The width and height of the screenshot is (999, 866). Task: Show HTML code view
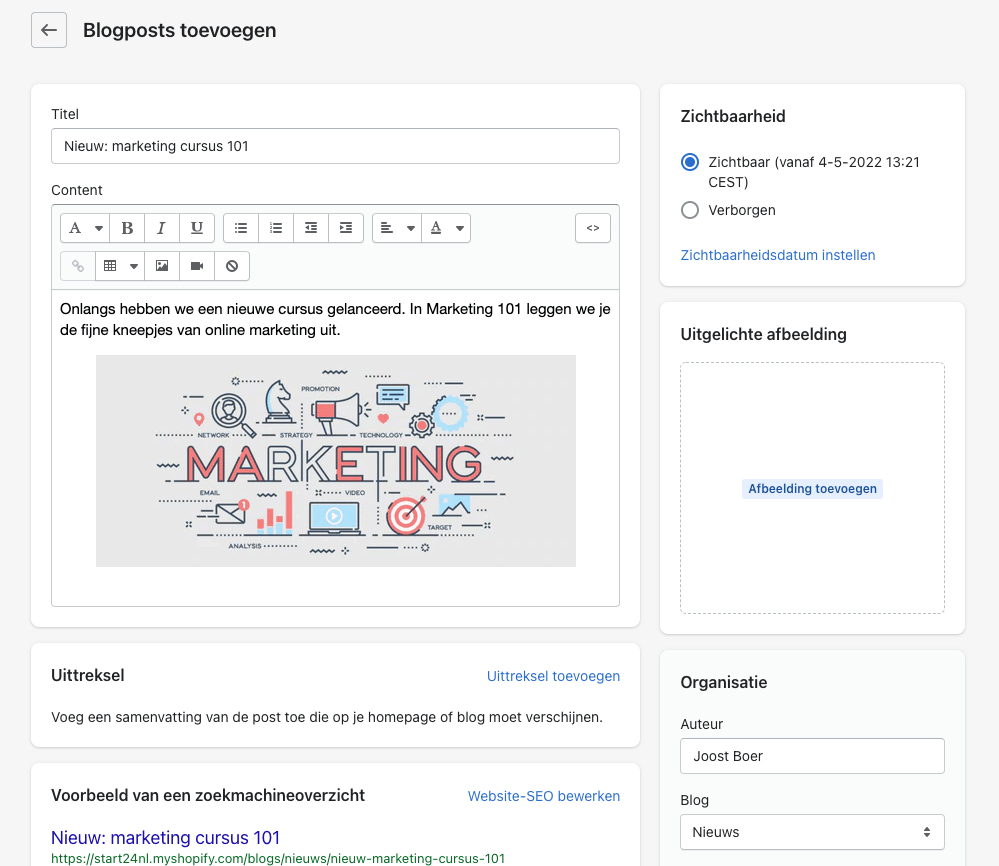[x=592, y=228]
